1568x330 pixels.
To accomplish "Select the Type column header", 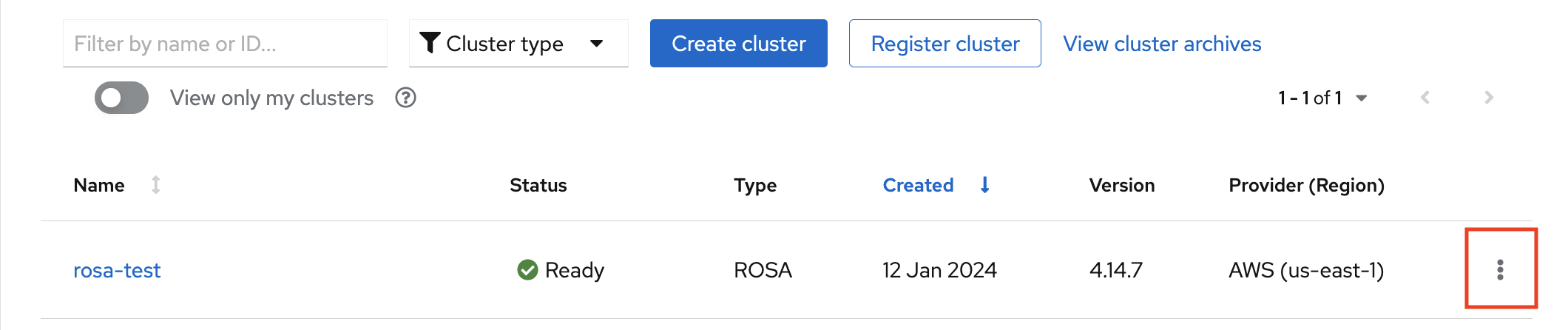I will point(754,185).
